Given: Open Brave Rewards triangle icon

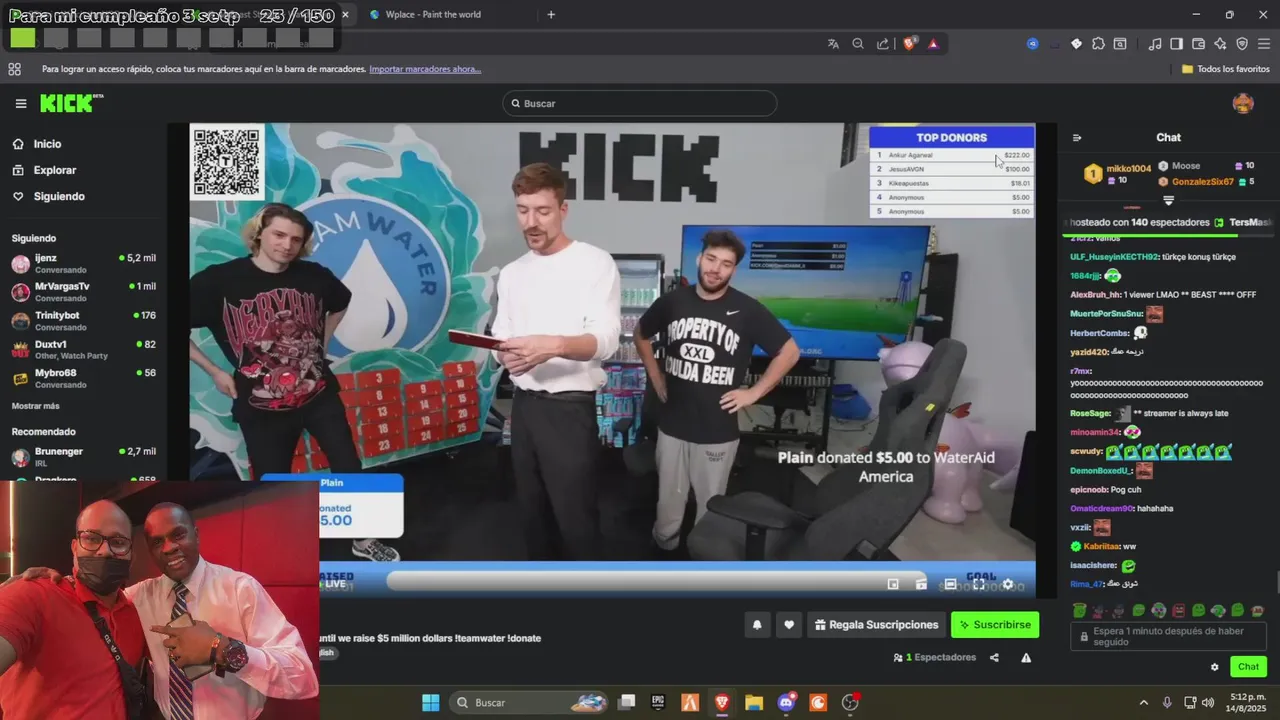Looking at the screenshot, I should [933, 44].
